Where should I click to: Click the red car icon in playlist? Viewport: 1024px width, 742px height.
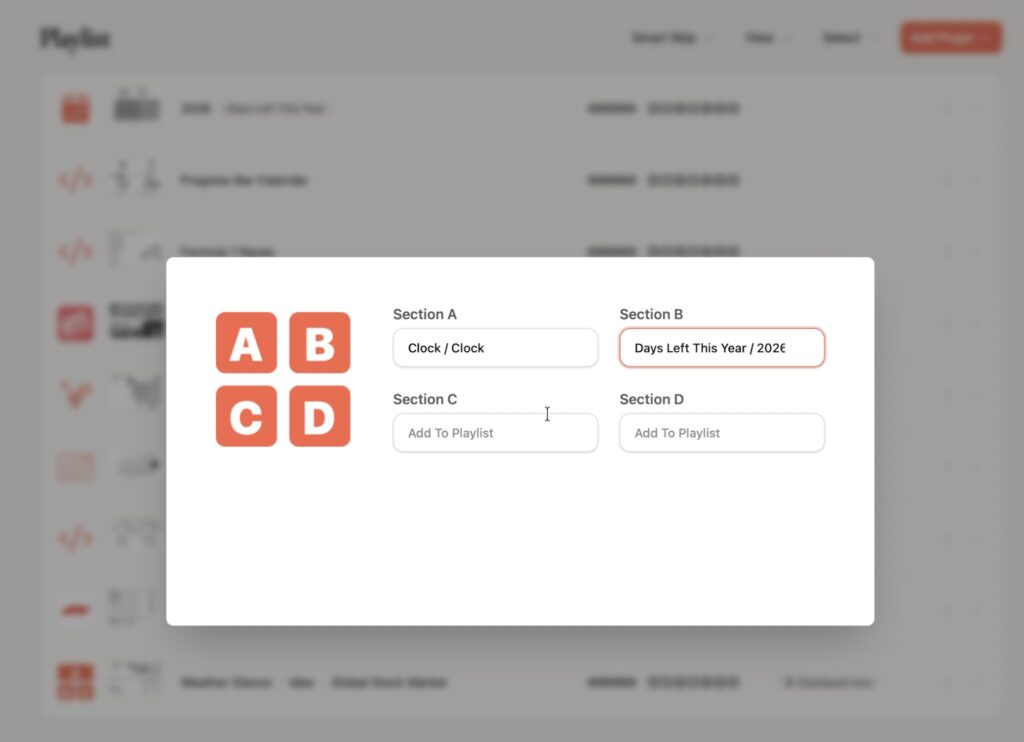point(76,610)
